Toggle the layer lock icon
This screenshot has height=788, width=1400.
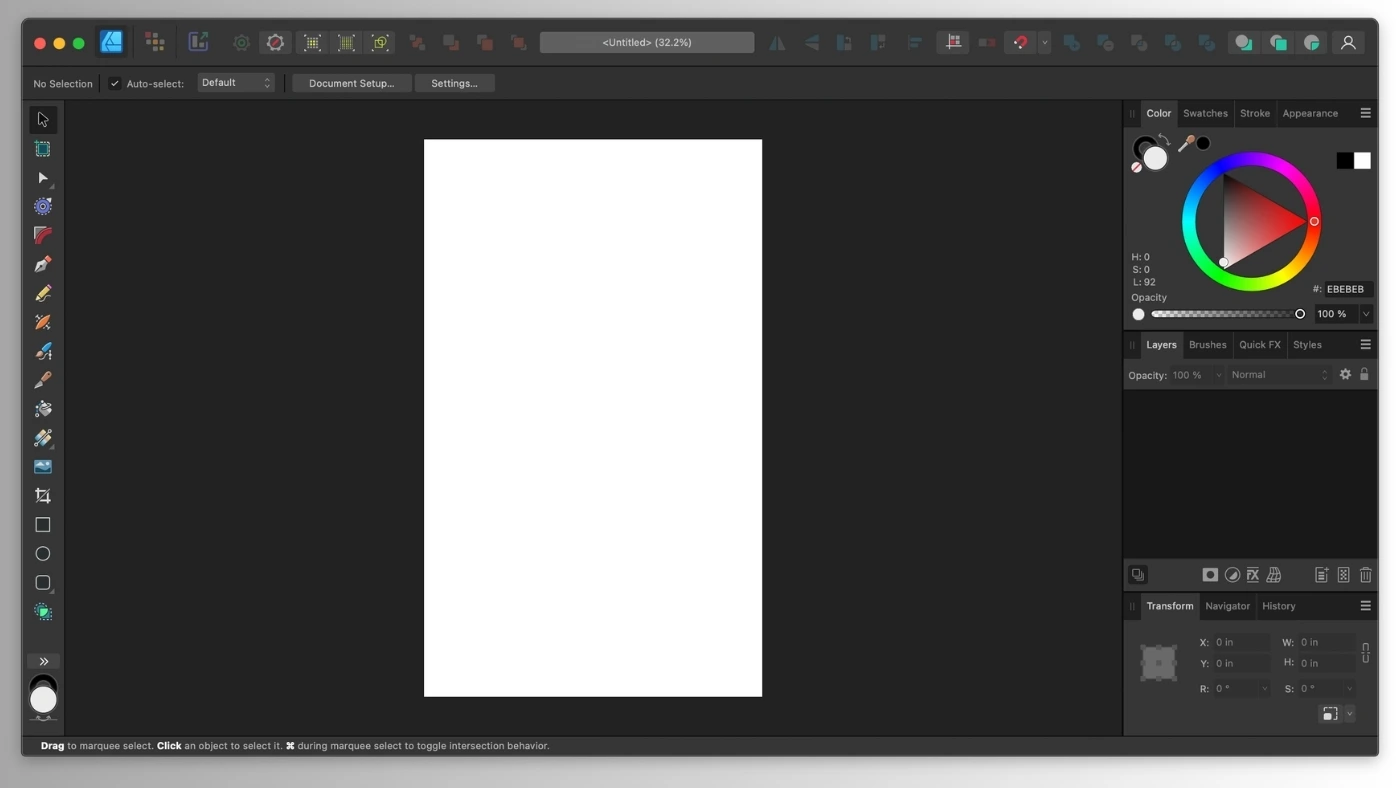(1364, 374)
